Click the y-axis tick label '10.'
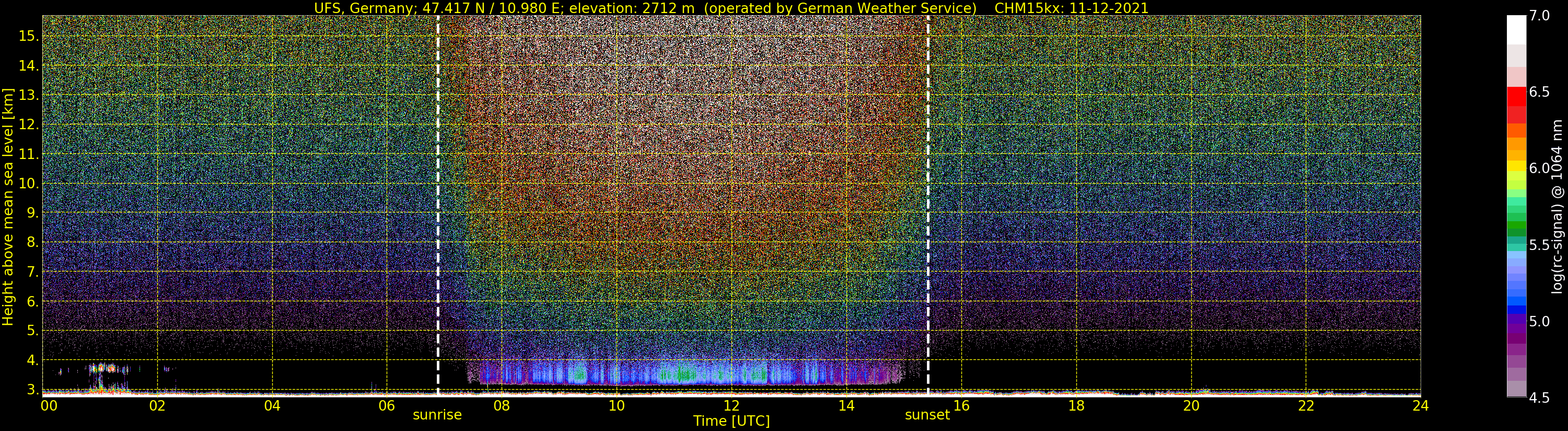The height and width of the screenshot is (431, 1568). pyautogui.click(x=29, y=184)
